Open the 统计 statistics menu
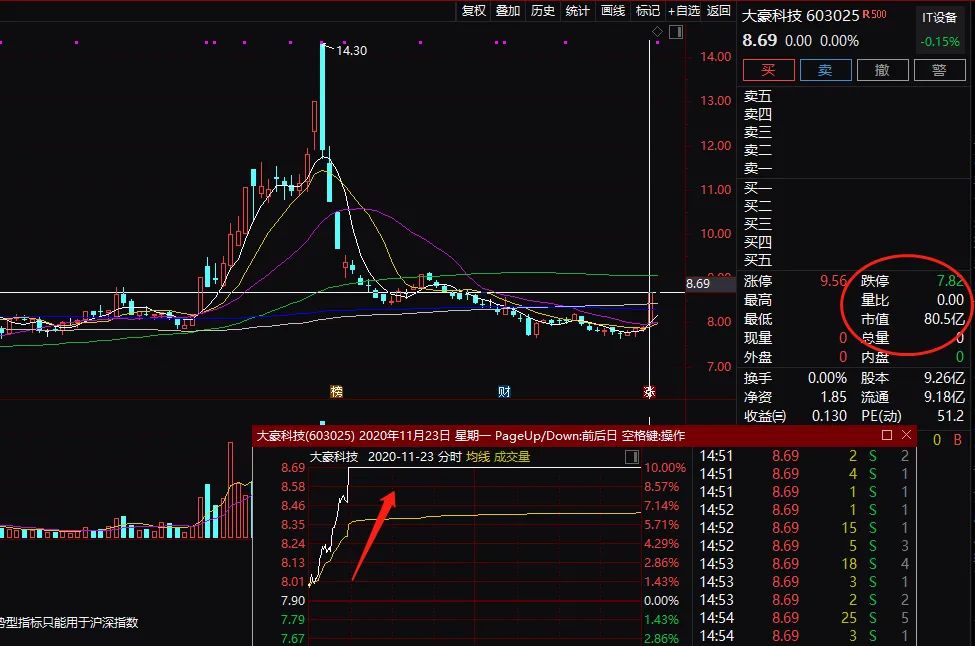Image resolution: width=975 pixels, height=646 pixels. coord(578,11)
